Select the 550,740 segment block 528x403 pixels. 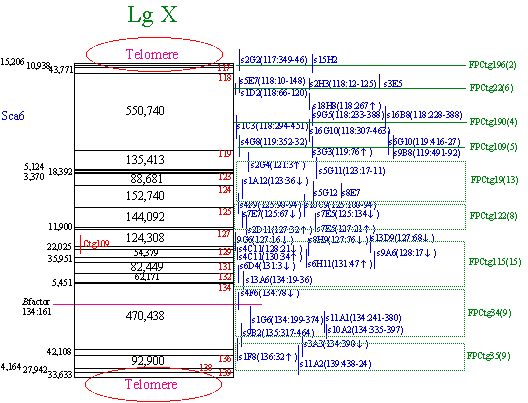click(154, 112)
